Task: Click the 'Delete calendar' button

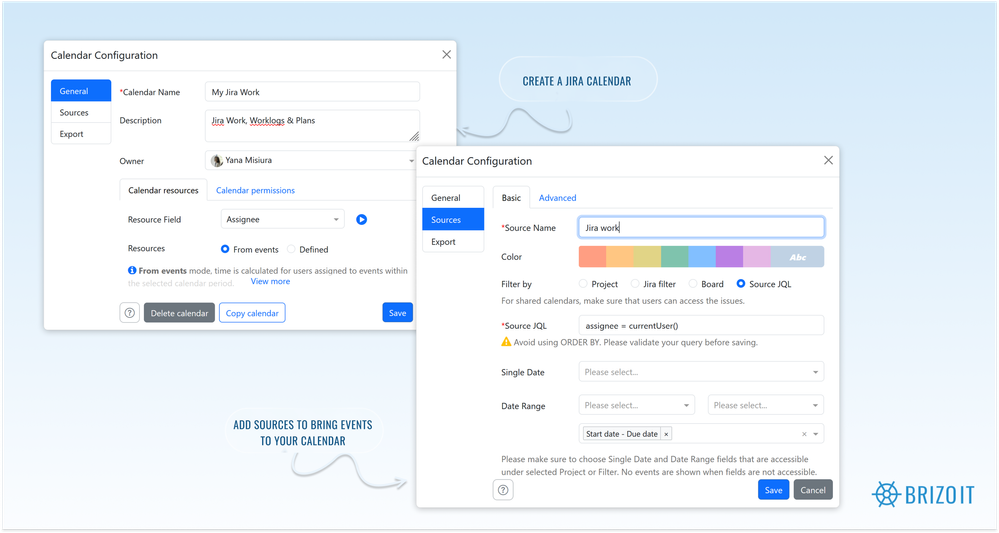Action: pos(179,313)
